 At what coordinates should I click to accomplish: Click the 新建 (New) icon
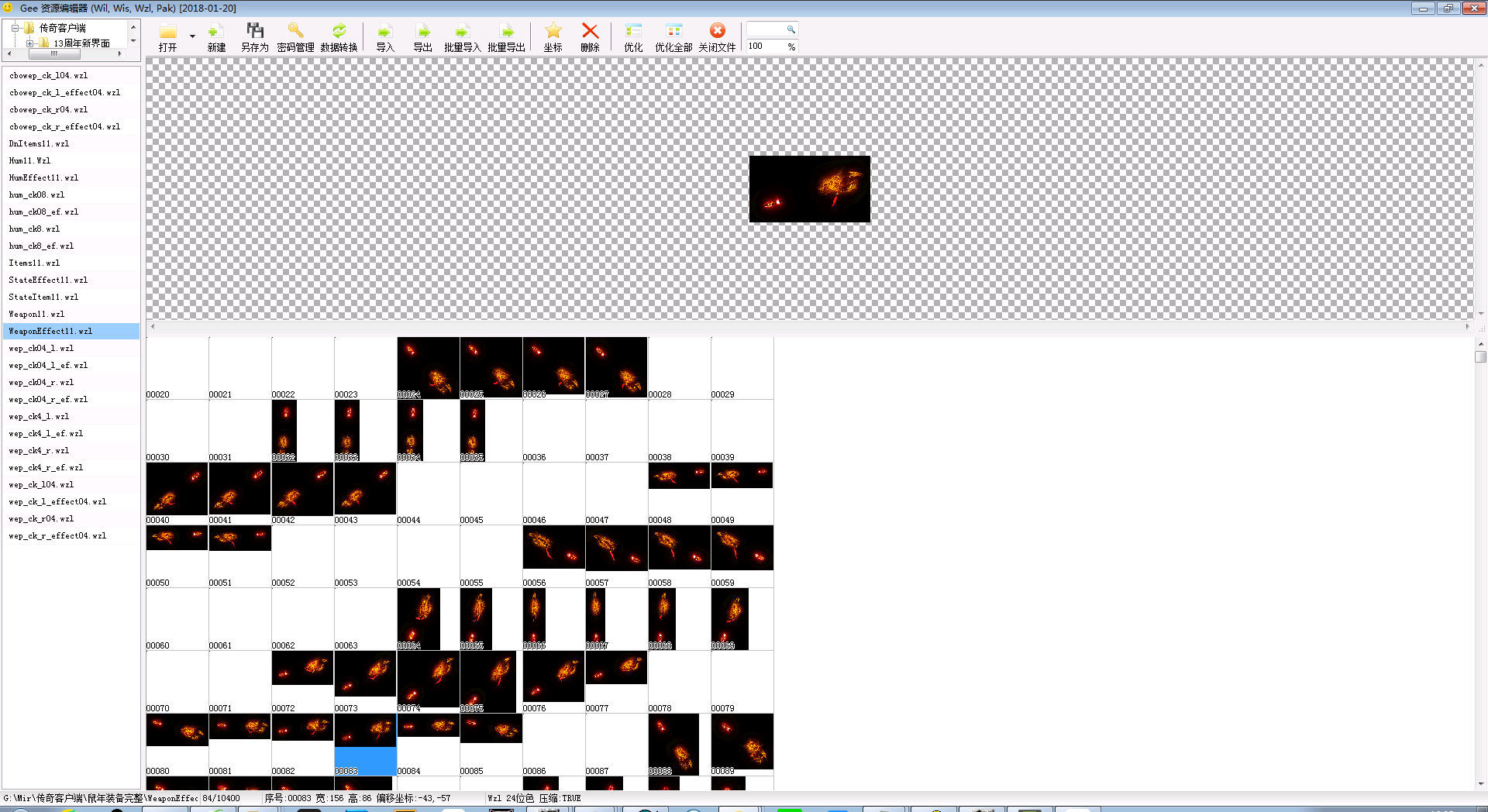tap(216, 31)
